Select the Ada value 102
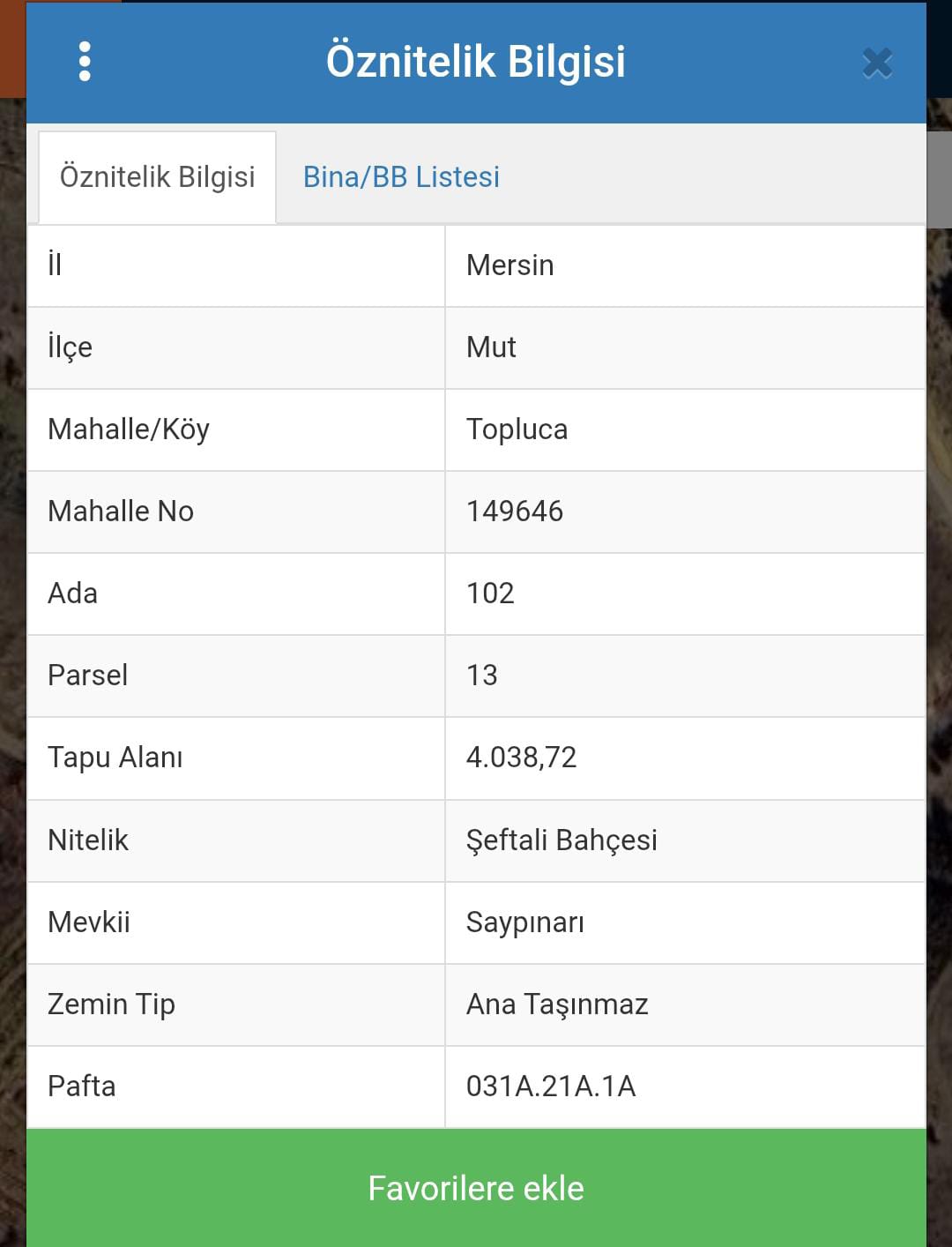The height and width of the screenshot is (1247, 952). coord(490,594)
